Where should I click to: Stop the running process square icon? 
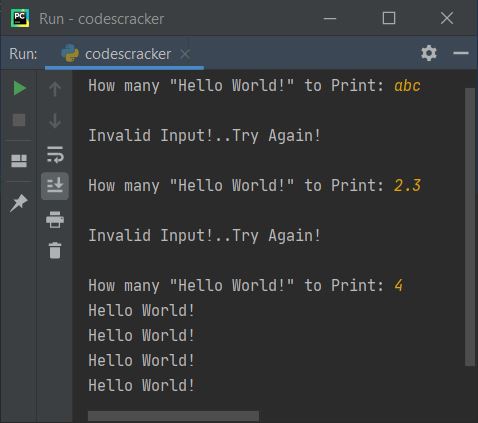19,120
